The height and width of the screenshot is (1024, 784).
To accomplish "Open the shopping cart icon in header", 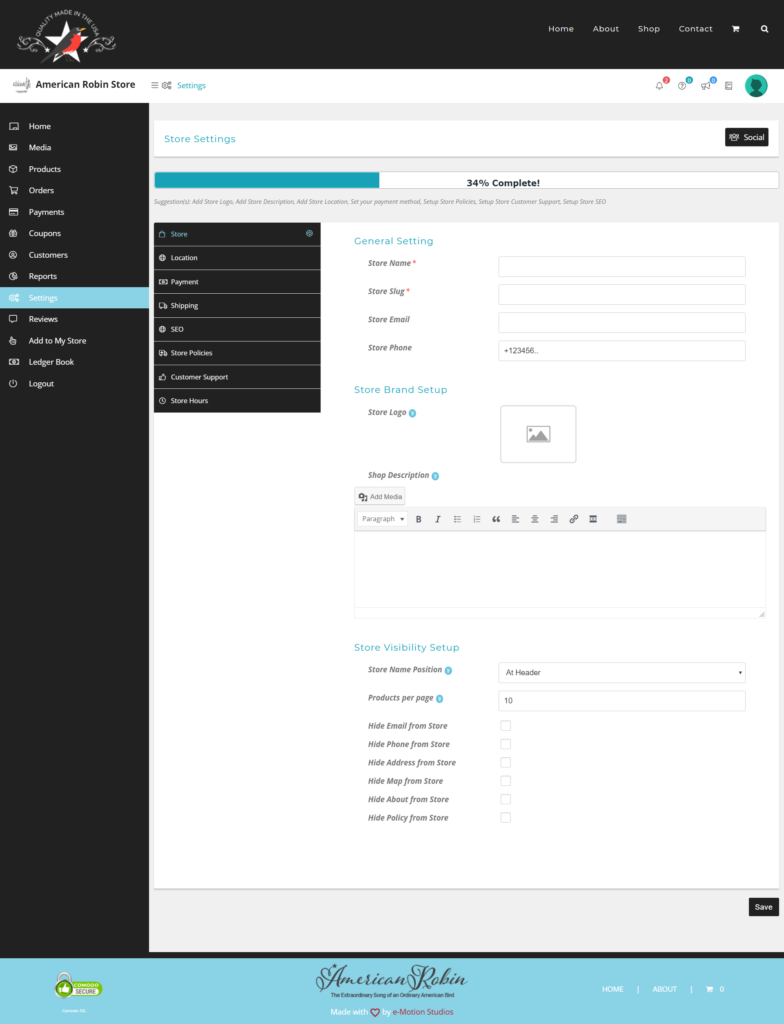I will 736,29.
